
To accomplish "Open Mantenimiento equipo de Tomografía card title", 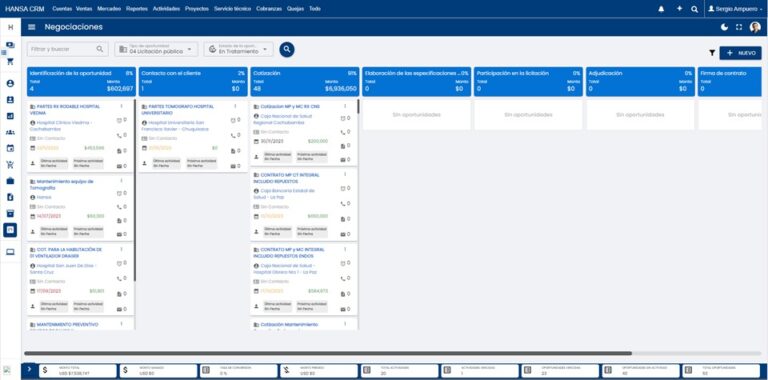I will coord(62,184).
